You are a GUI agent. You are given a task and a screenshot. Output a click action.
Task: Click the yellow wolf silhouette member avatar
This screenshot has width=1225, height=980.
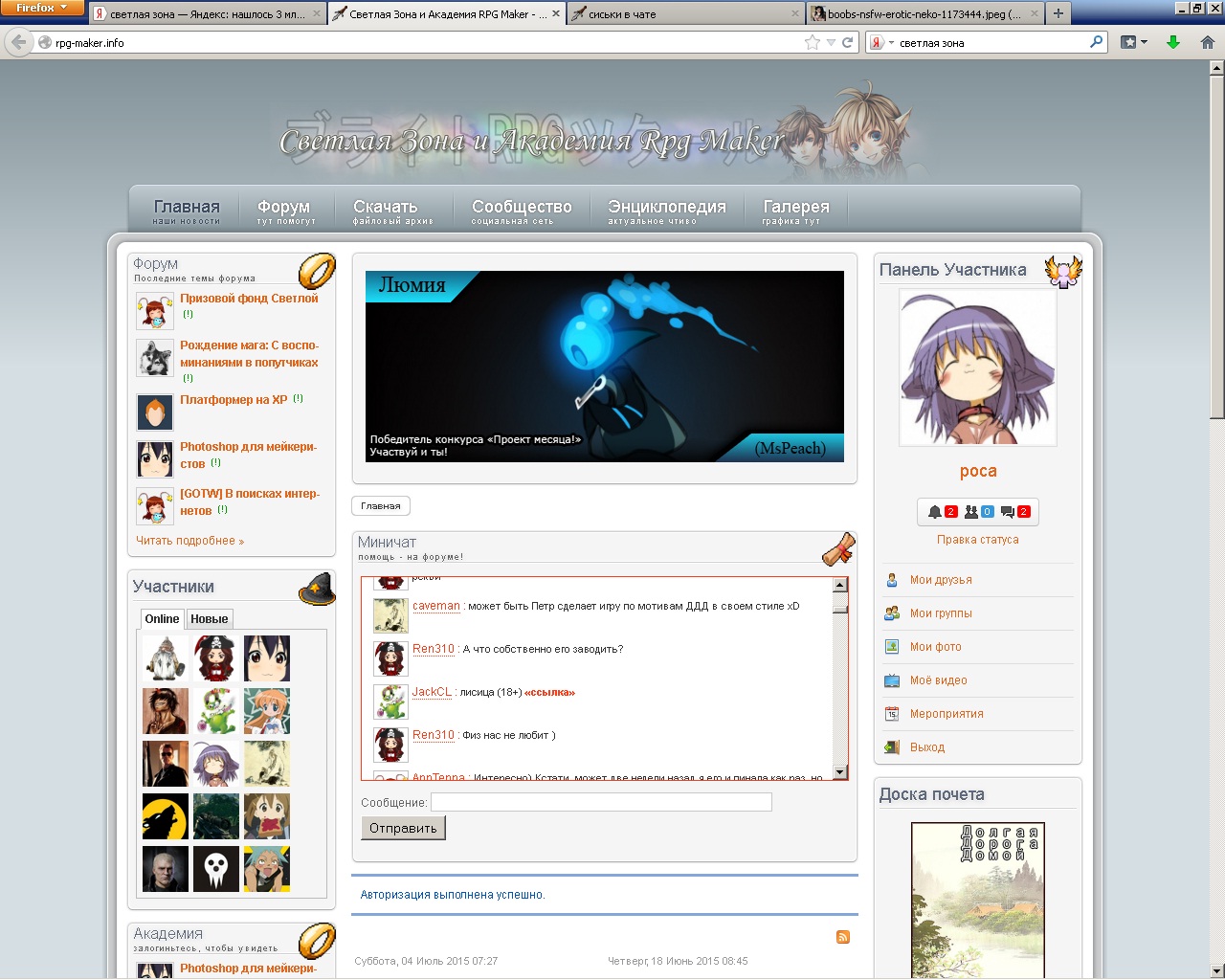(x=166, y=816)
